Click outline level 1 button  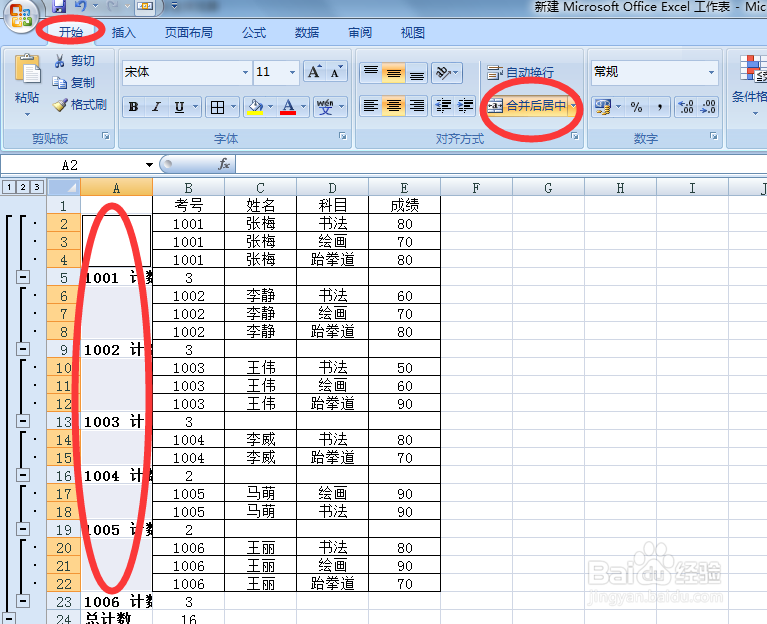(x=9, y=187)
